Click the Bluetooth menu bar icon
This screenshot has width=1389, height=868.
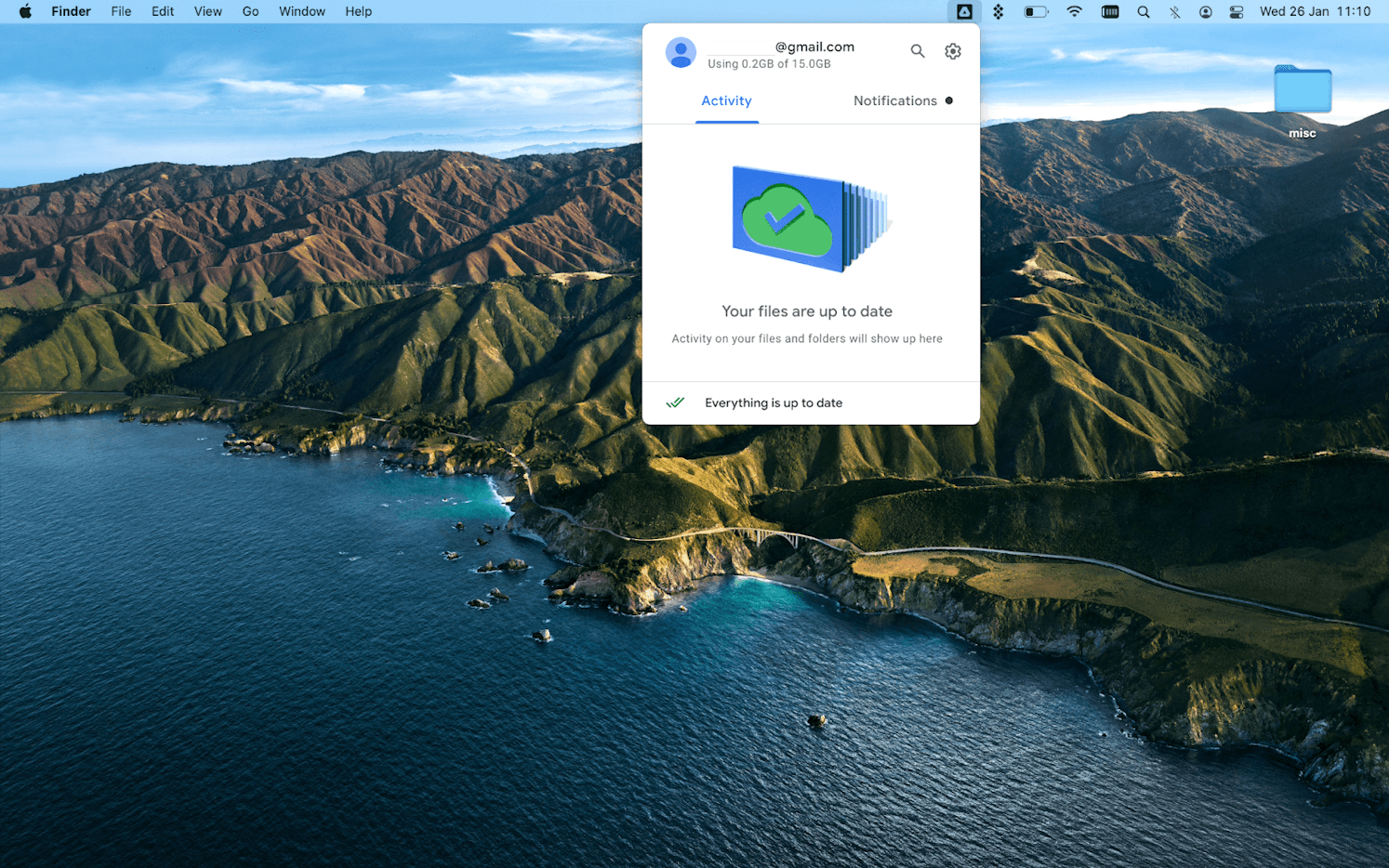click(1174, 11)
